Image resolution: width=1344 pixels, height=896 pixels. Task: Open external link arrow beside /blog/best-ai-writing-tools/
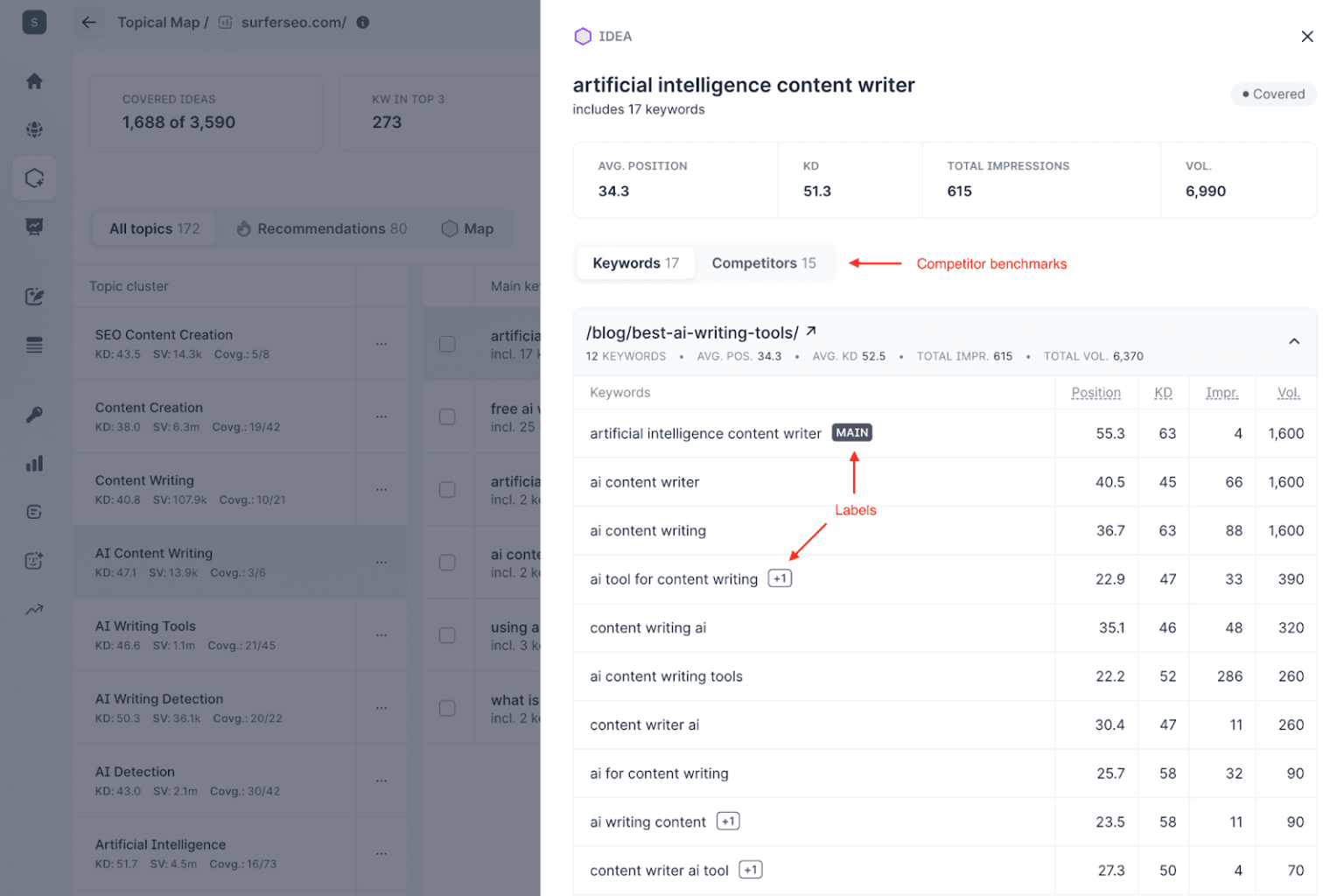click(811, 331)
